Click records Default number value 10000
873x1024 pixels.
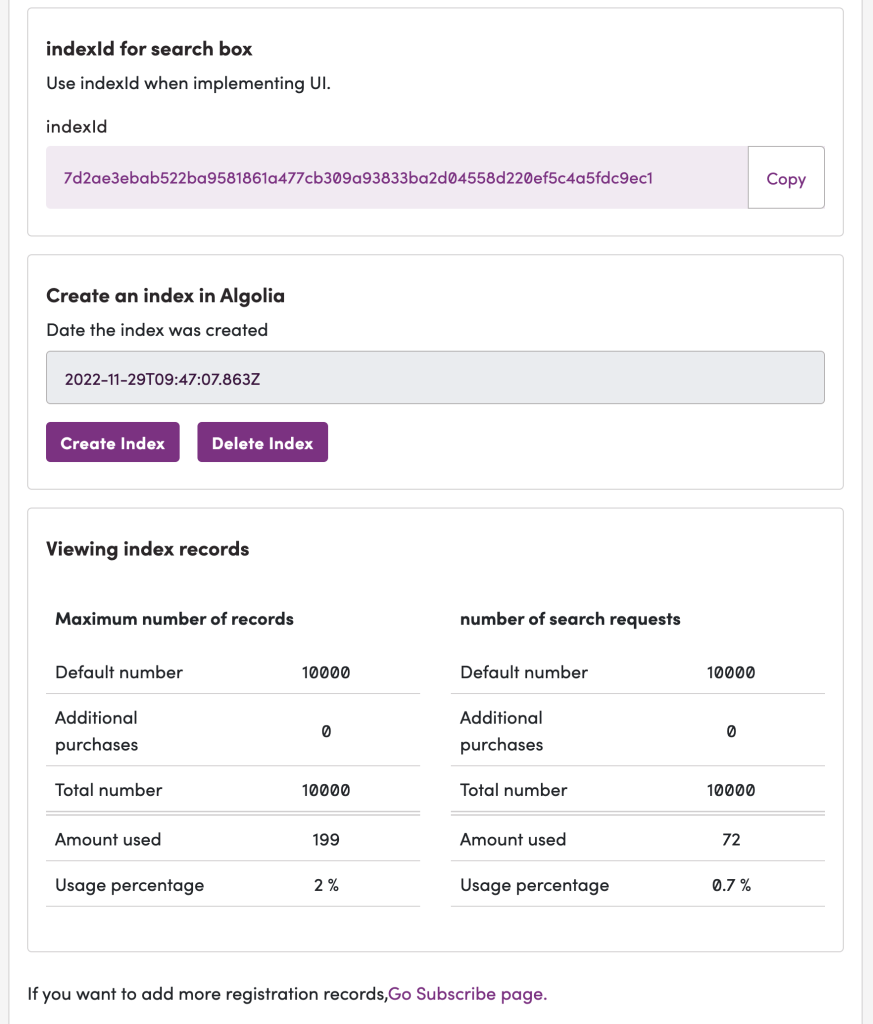click(326, 672)
